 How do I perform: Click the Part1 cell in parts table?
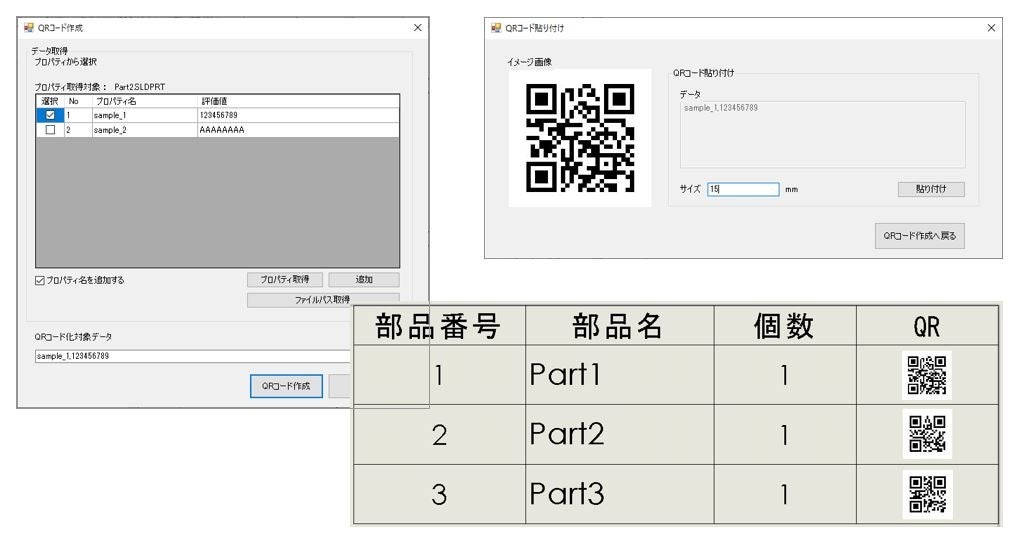click(619, 375)
